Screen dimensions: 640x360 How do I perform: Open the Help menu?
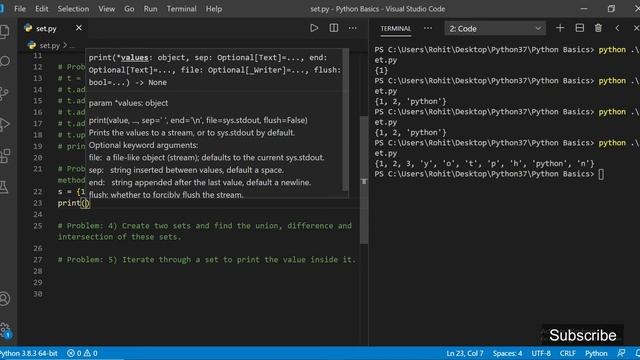click(x=213, y=9)
